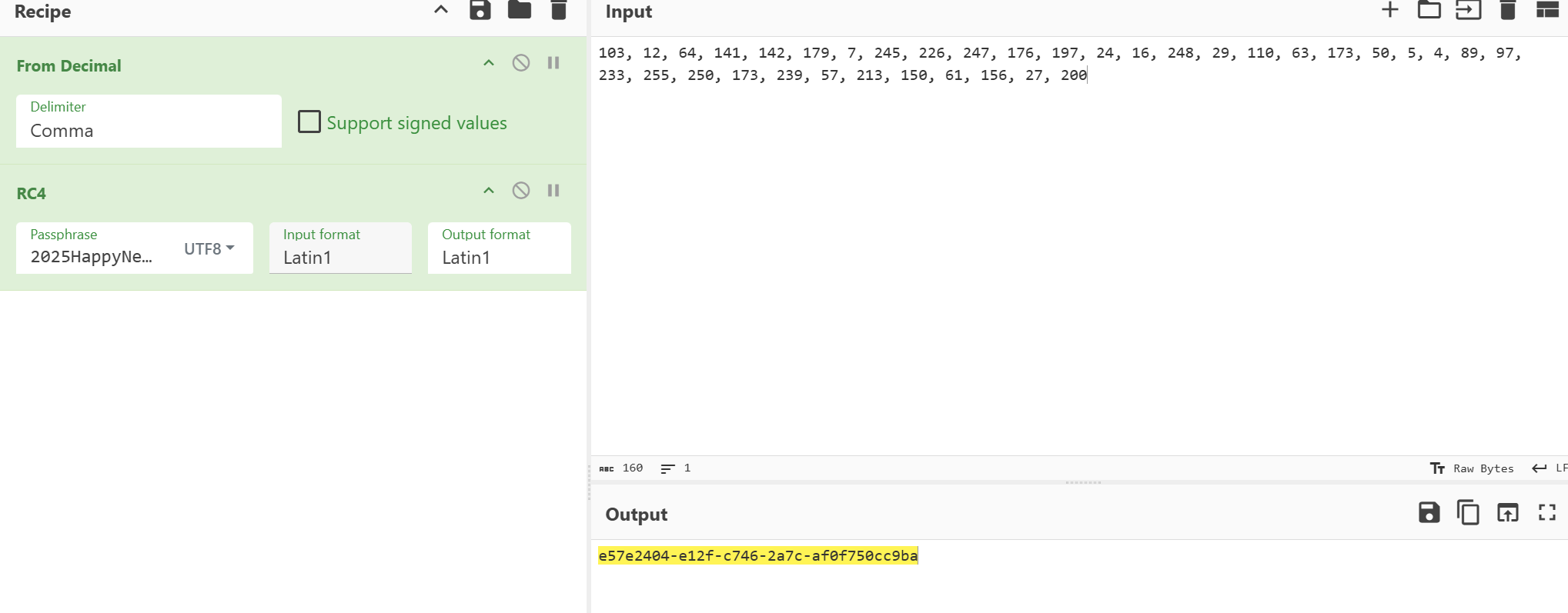Set breakpoint on RC4 operation
Viewport: 1568px width, 613px height.
(x=553, y=191)
